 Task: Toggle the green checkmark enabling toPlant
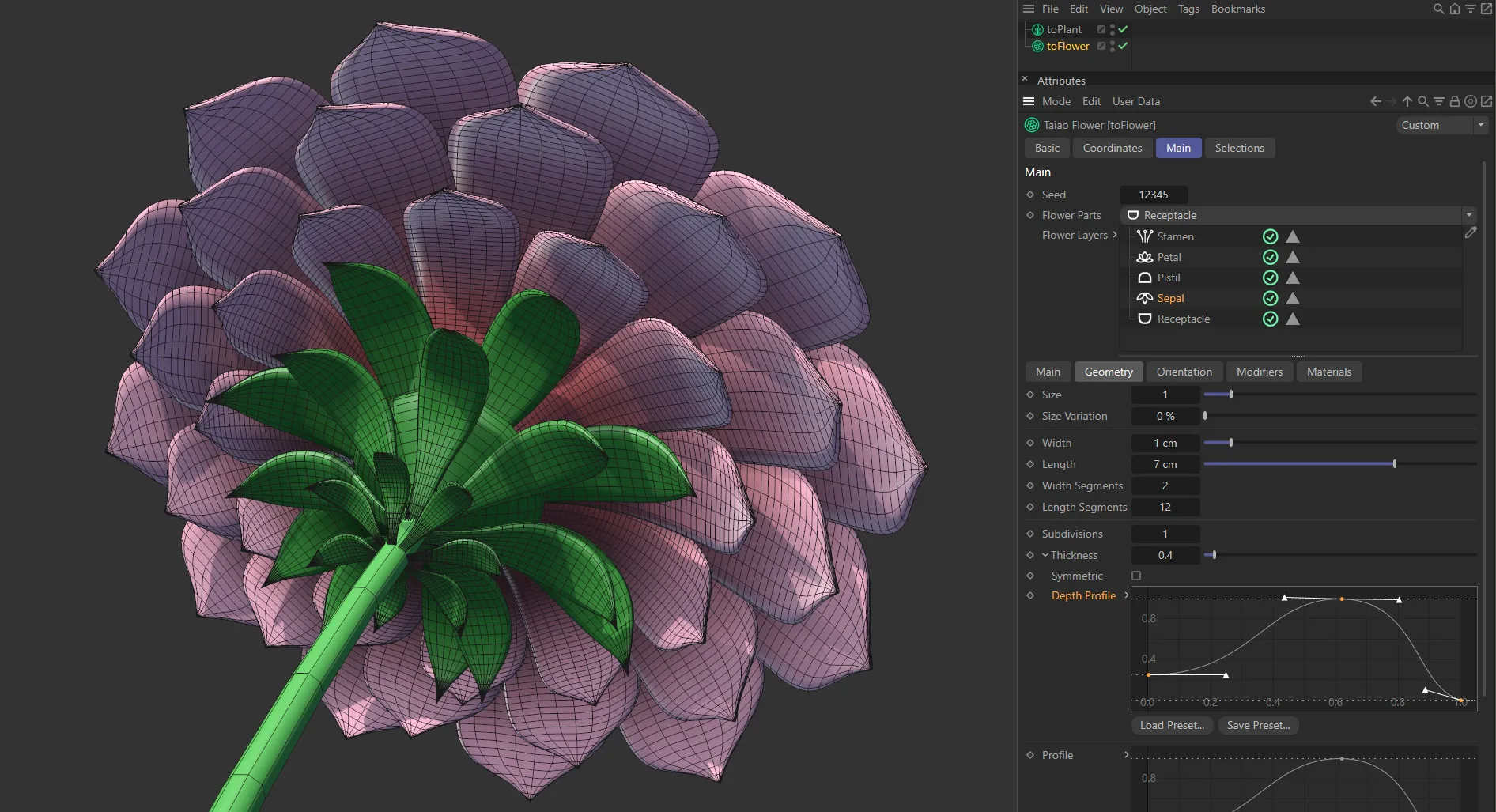pyautogui.click(x=1124, y=28)
